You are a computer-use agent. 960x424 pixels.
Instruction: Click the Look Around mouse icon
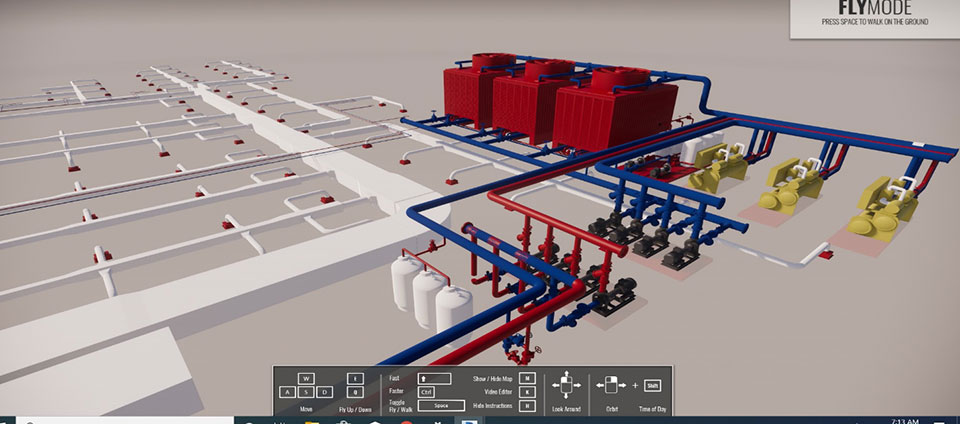pyautogui.click(x=567, y=385)
